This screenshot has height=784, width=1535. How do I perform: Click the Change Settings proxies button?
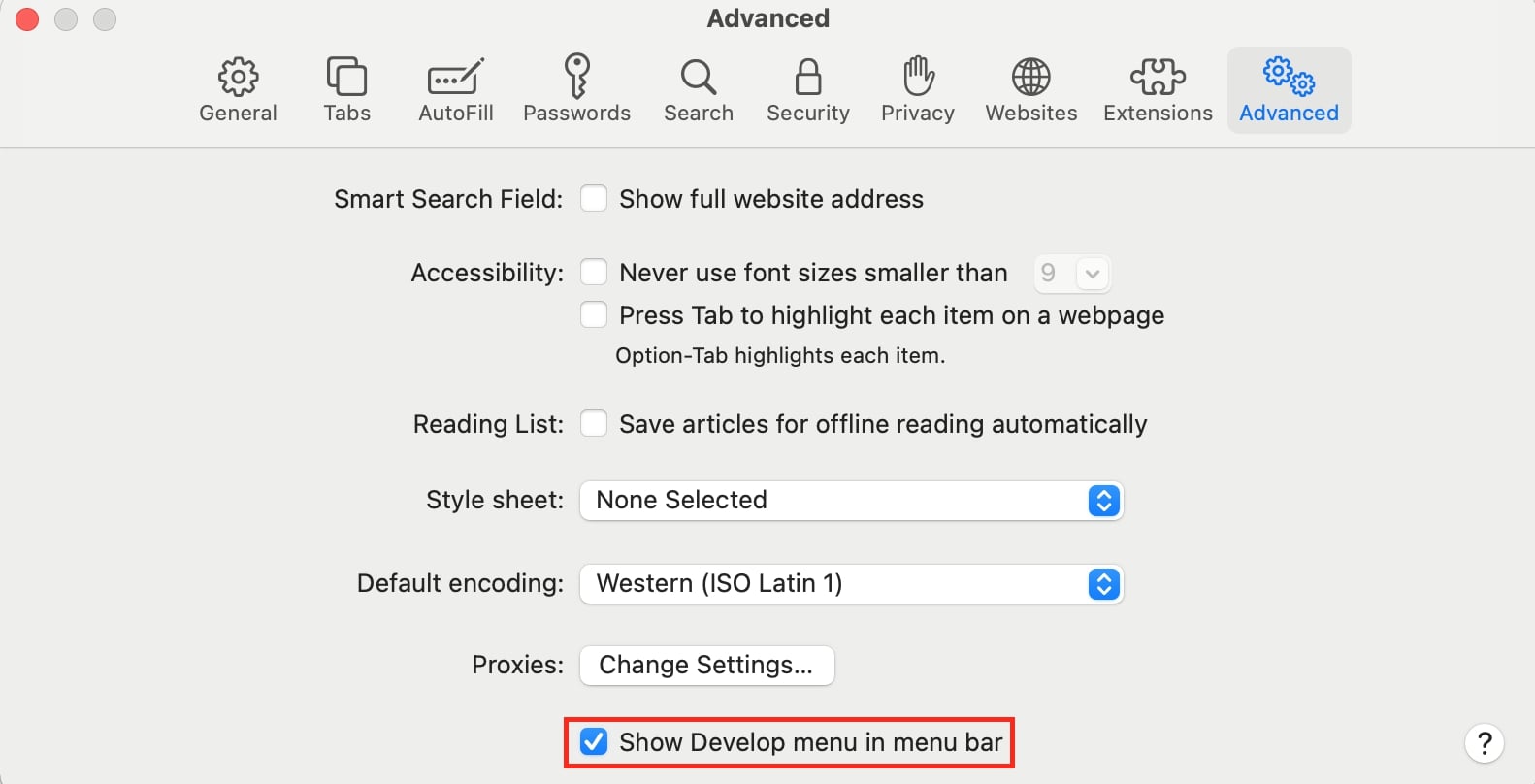(706, 666)
